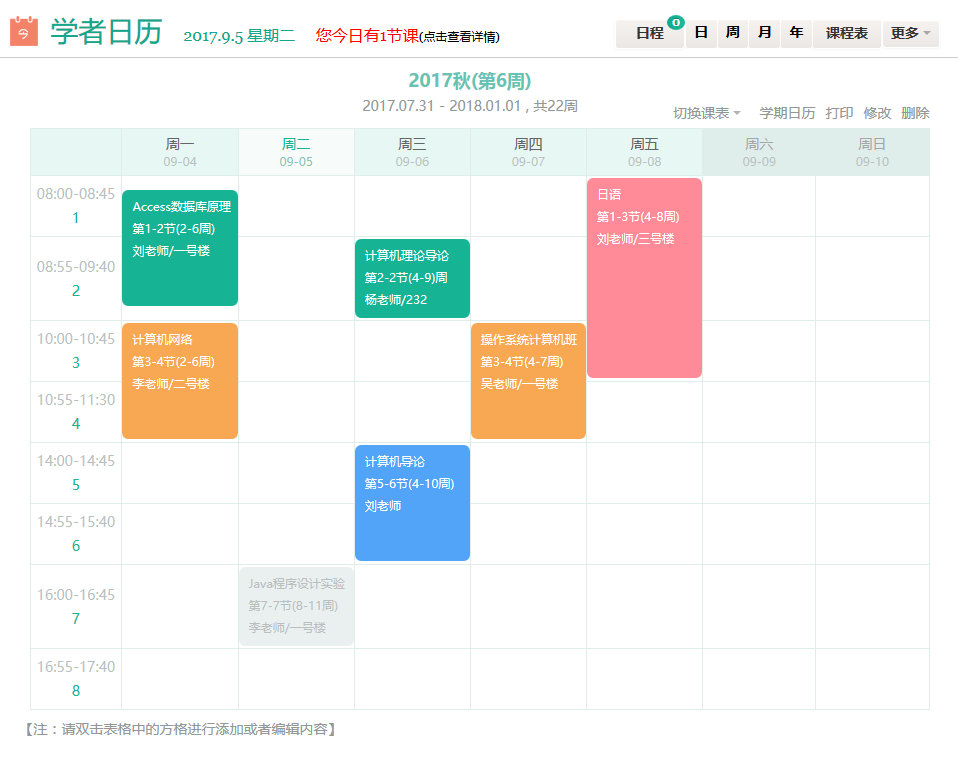Select the 操作系统计算机班 course block

(528, 381)
